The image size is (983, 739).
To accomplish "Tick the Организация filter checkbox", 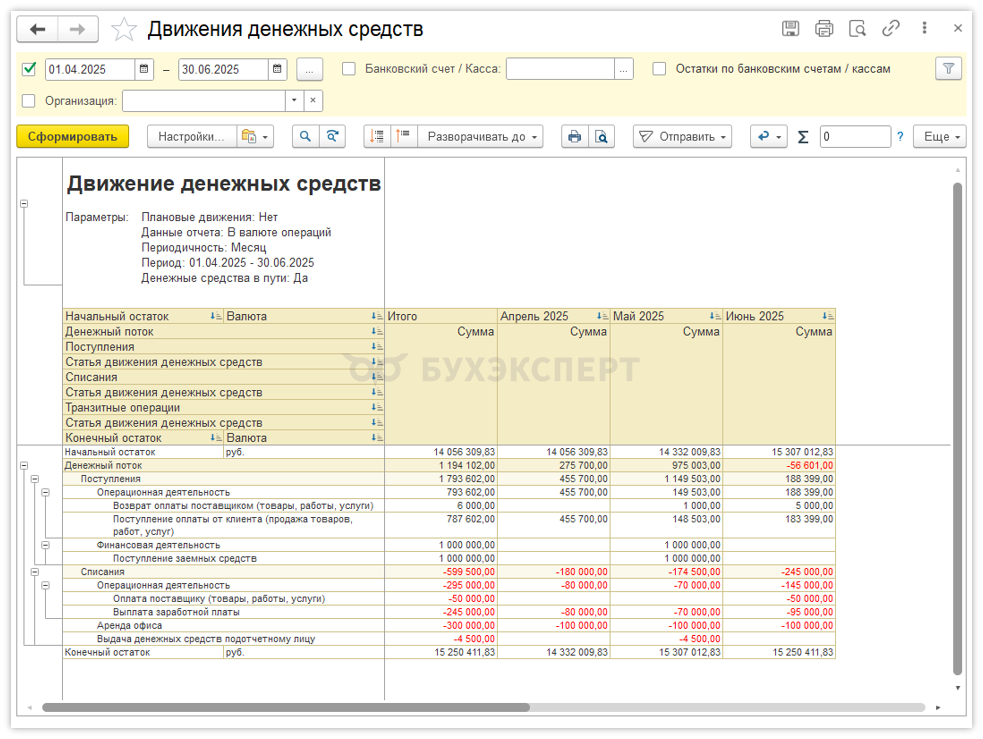I will point(29,101).
